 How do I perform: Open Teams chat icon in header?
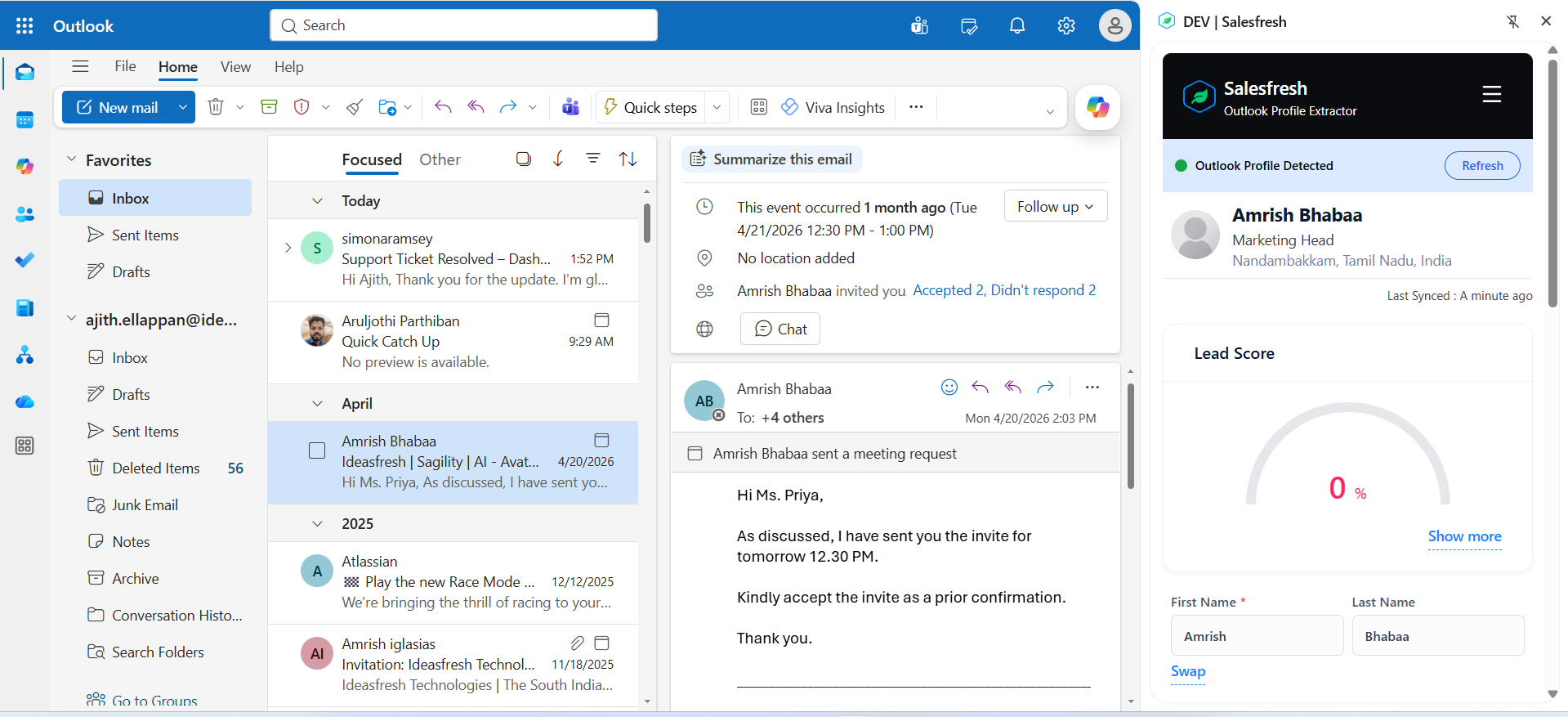click(x=920, y=25)
